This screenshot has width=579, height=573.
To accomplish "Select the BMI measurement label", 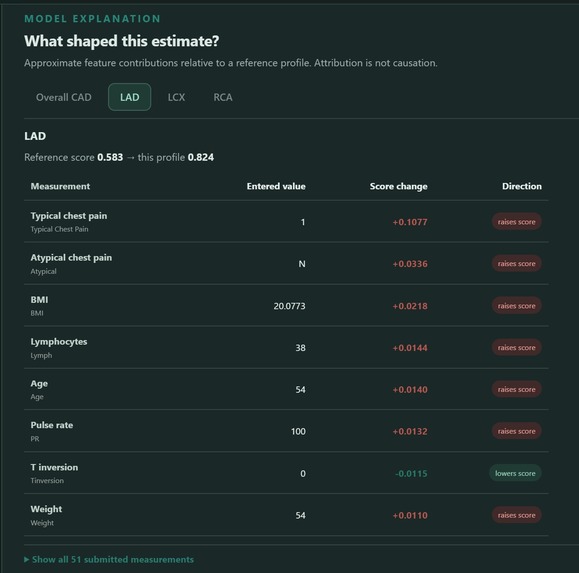I will click(x=39, y=299).
